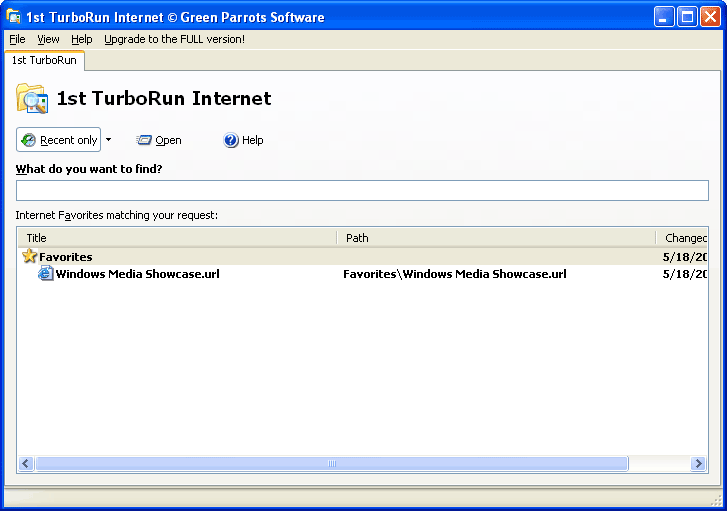Select the 1st TurboRun tab
Screen dimensions: 727x511
click(44, 60)
